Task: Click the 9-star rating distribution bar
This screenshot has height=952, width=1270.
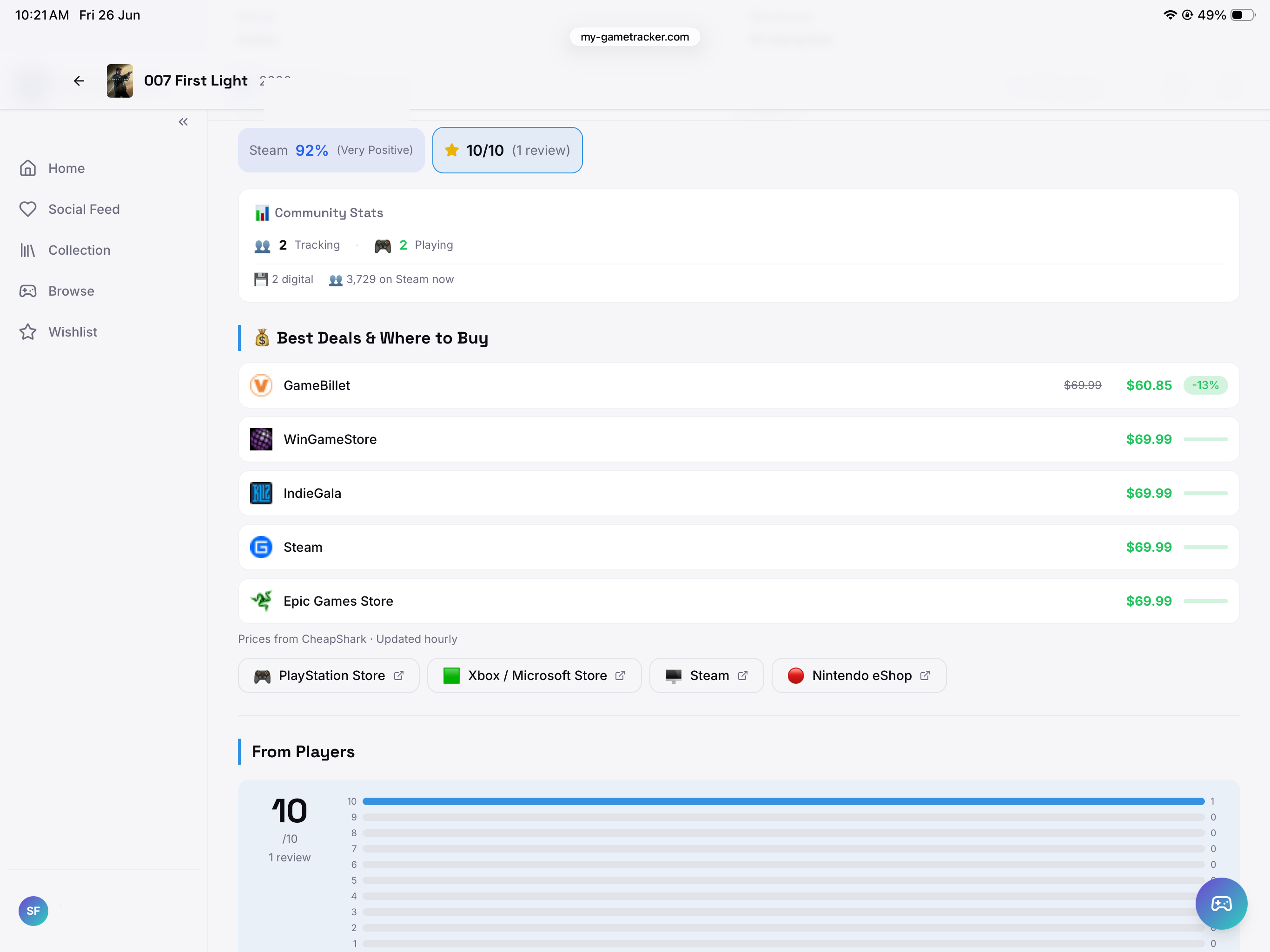Action: pyautogui.click(x=783, y=817)
